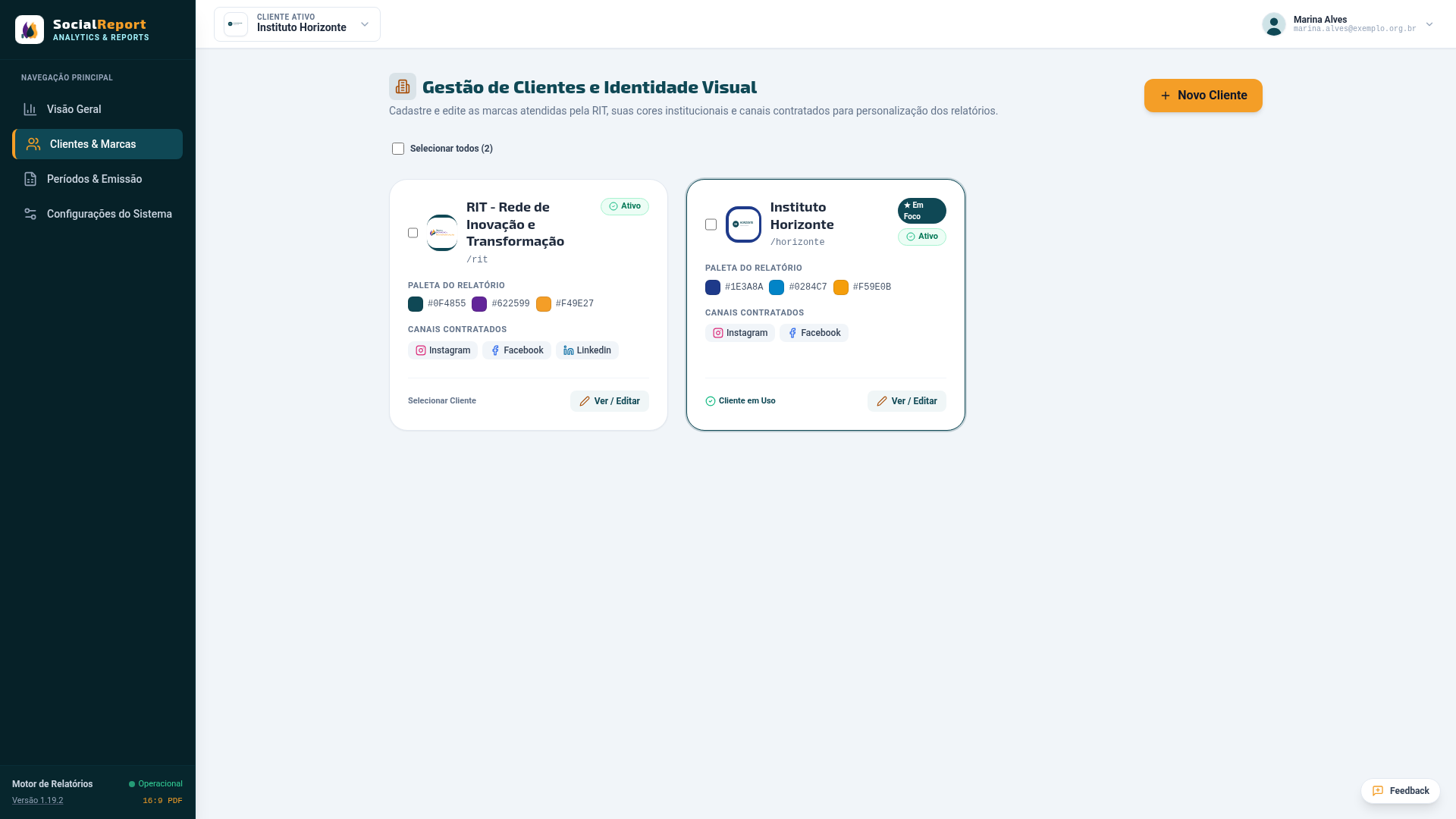Go to Períodos & Emissão section
This screenshot has height=819, width=1456.
tap(97, 179)
